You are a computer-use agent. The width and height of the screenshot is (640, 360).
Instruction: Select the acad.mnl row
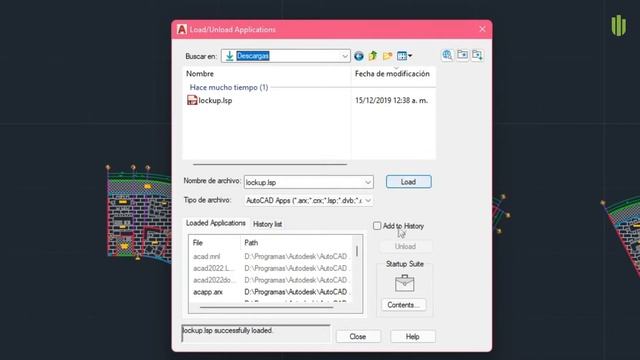point(270,256)
